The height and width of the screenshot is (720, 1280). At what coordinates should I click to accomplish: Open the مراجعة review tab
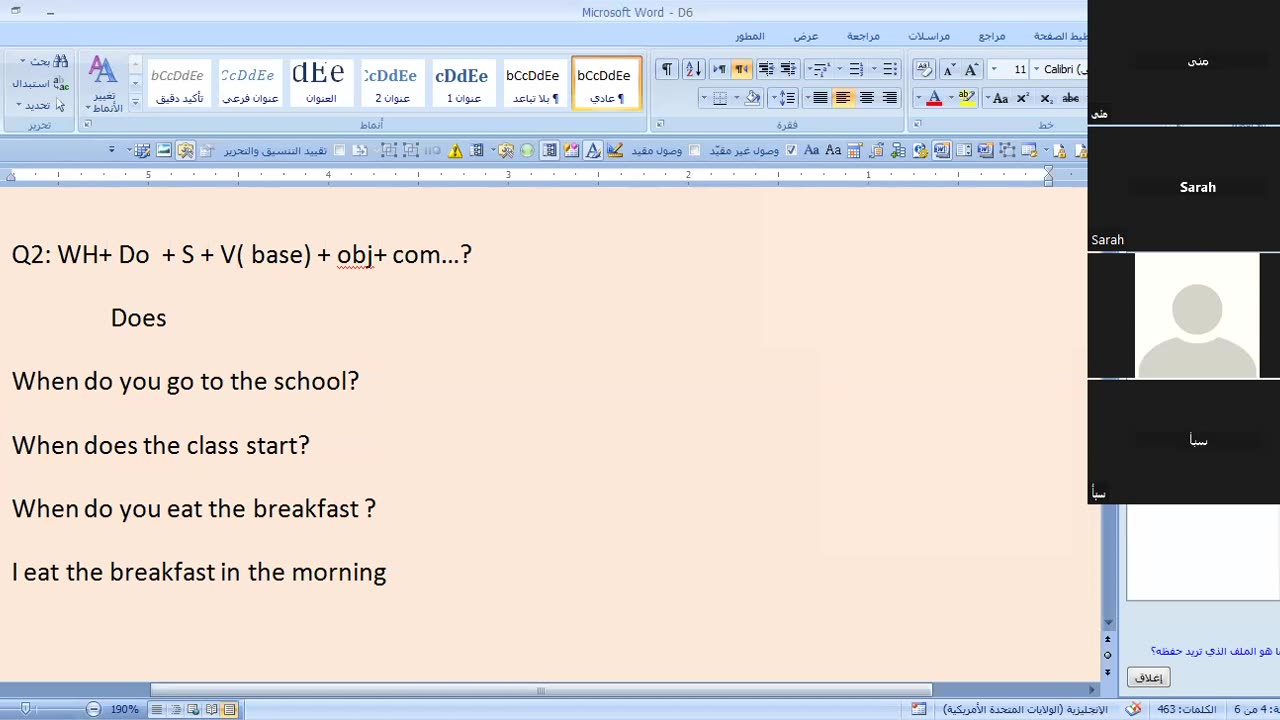coord(863,36)
